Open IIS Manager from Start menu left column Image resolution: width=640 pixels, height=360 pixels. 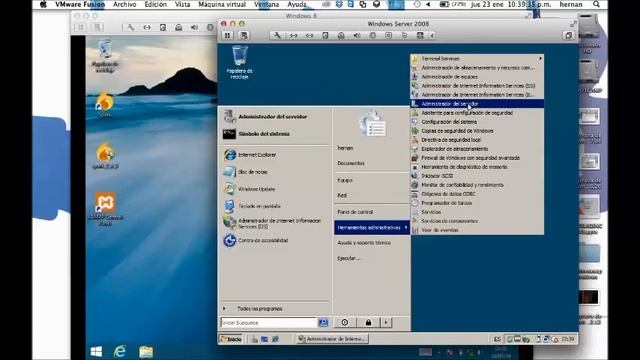tap(276, 223)
